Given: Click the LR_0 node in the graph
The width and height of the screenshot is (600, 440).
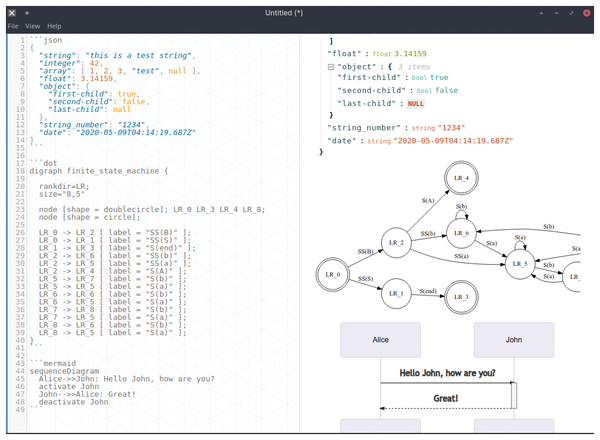Looking at the screenshot, I should (x=333, y=275).
